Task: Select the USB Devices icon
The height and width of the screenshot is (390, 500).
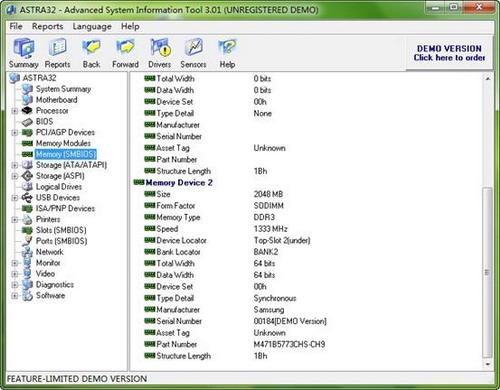Action: (27, 198)
